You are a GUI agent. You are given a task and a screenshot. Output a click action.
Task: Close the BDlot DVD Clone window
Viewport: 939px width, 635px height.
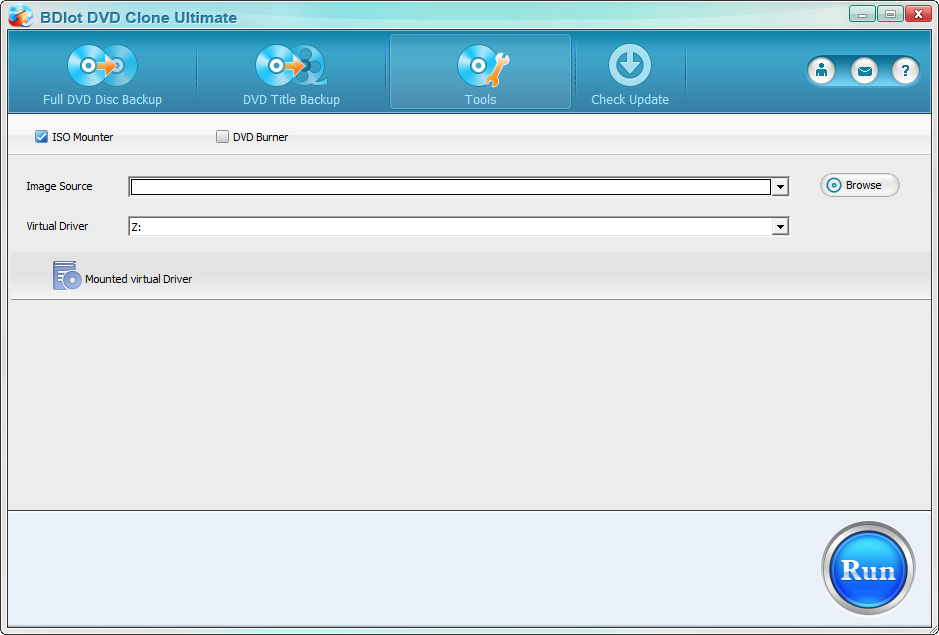click(918, 14)
